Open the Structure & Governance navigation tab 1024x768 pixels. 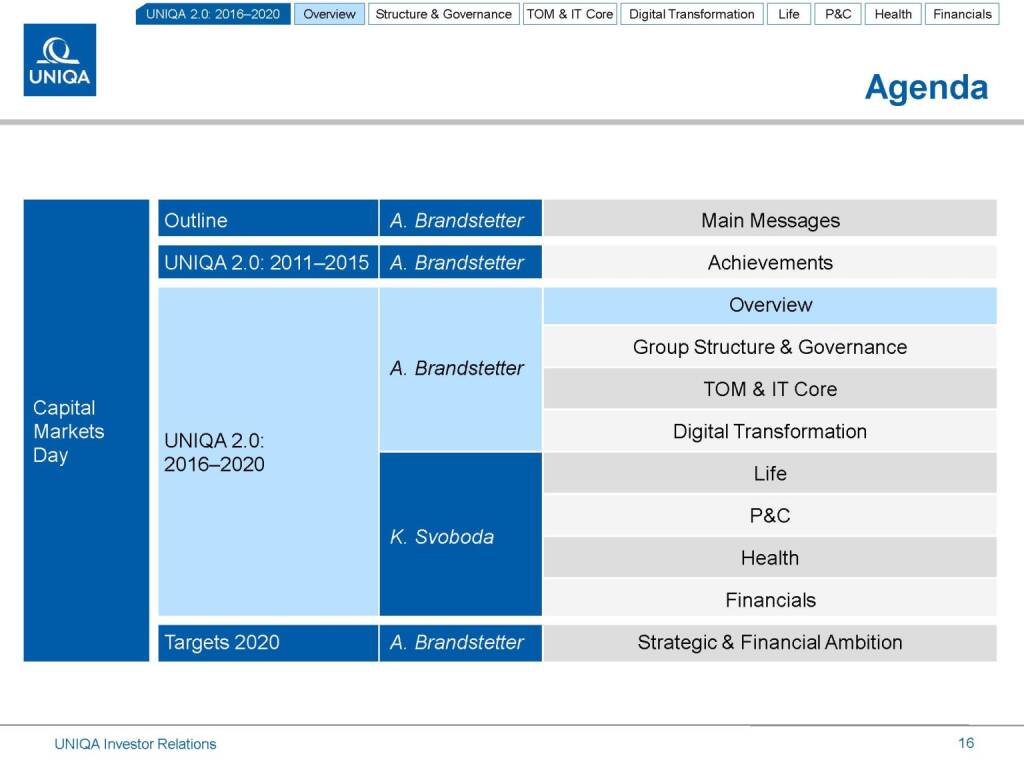coord(443,14)
